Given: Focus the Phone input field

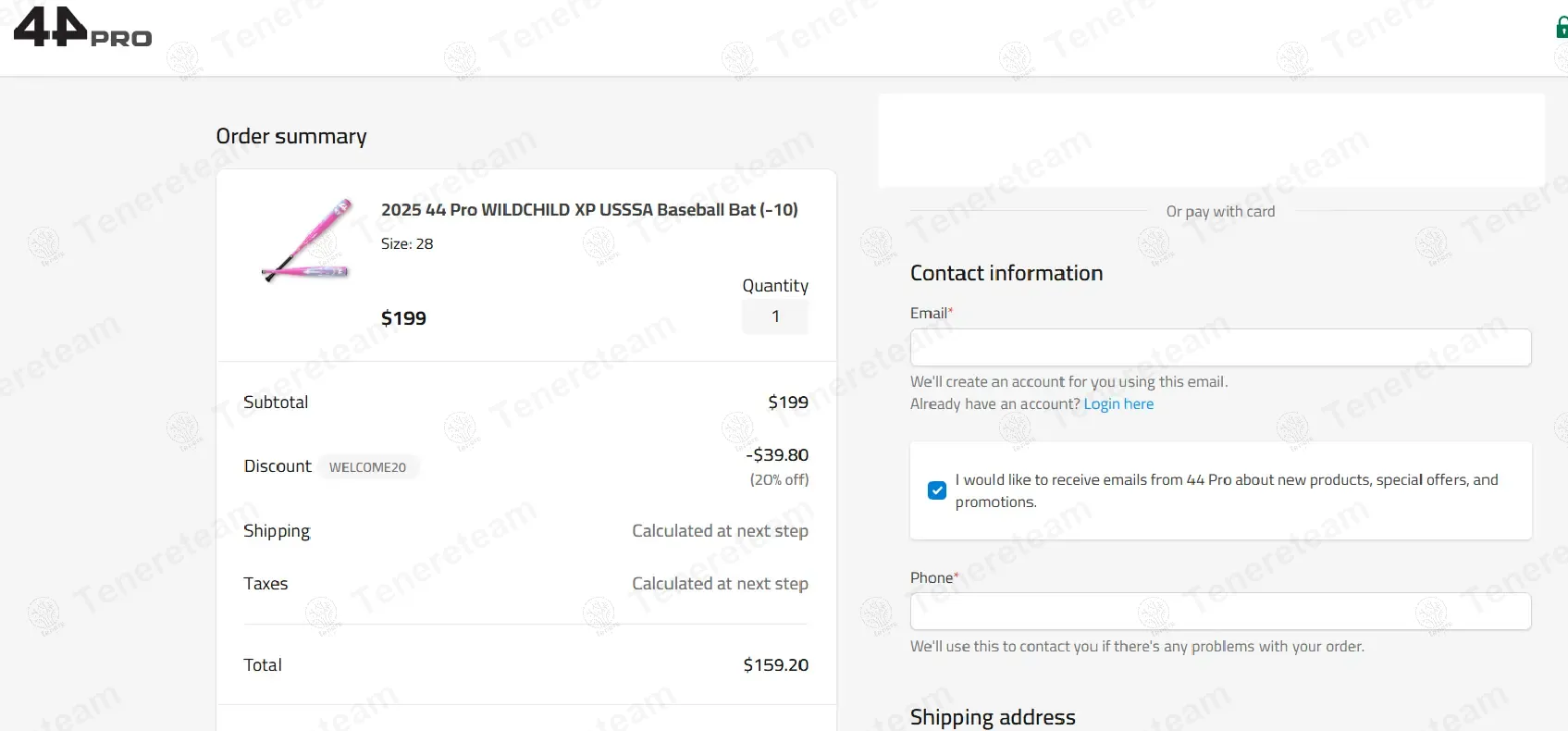Looking at the screenshot, I should coord(1220,612).
